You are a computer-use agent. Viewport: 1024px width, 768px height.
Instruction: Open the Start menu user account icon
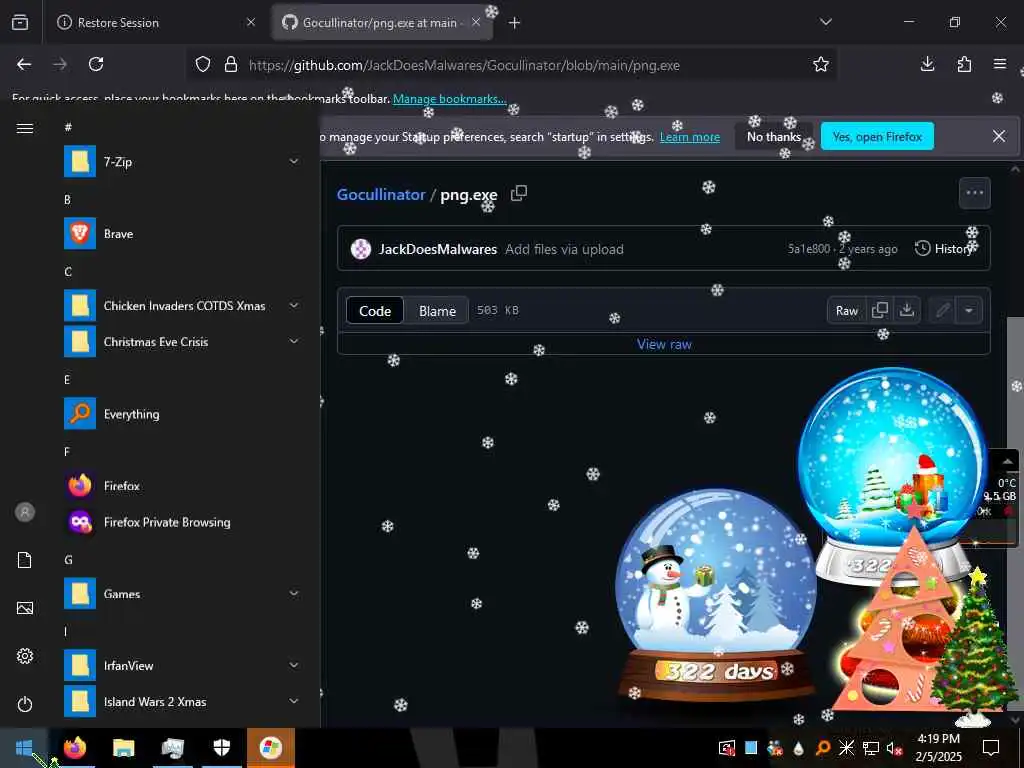(x=25, y=512)
